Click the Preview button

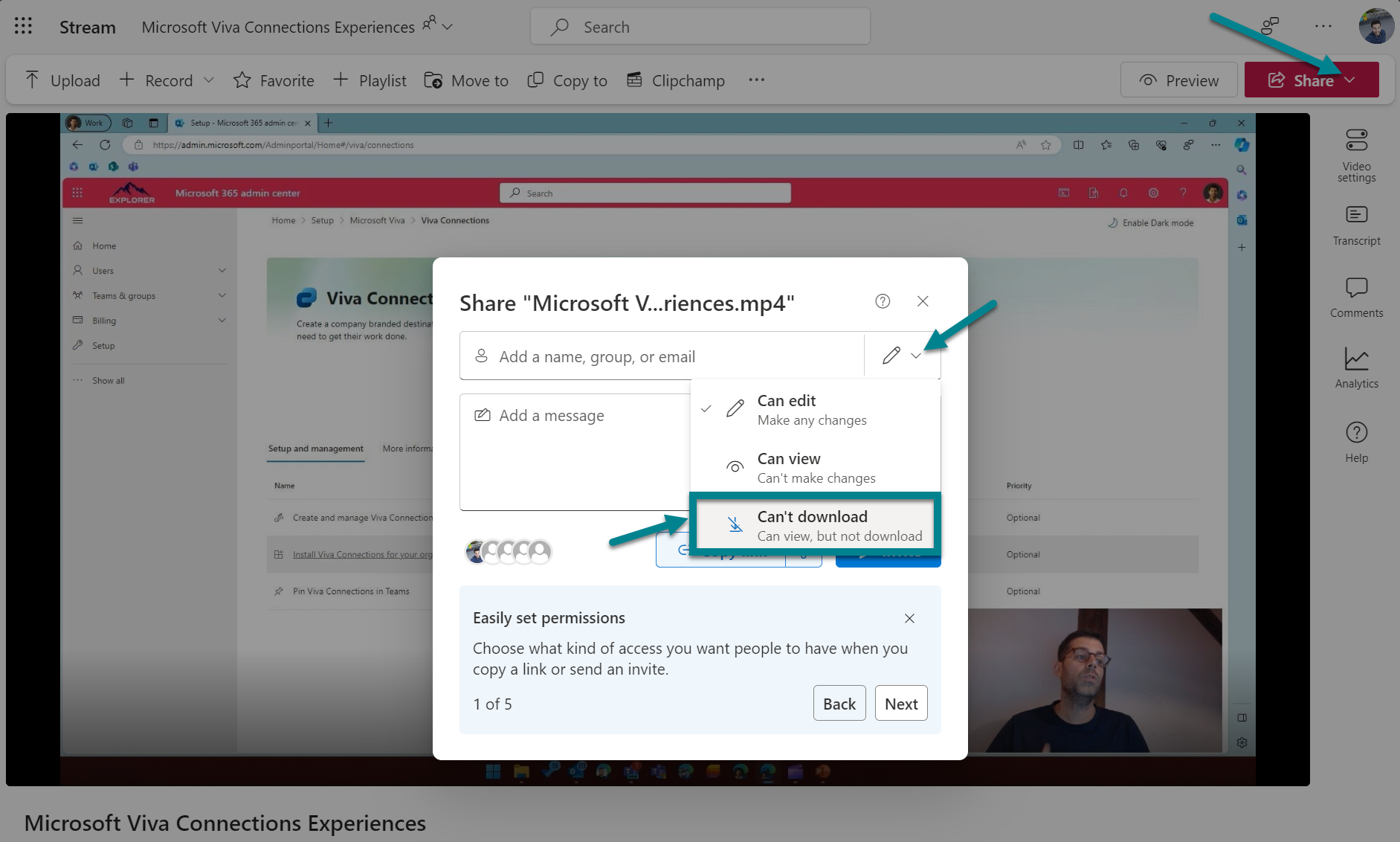tap(1178, 80)
